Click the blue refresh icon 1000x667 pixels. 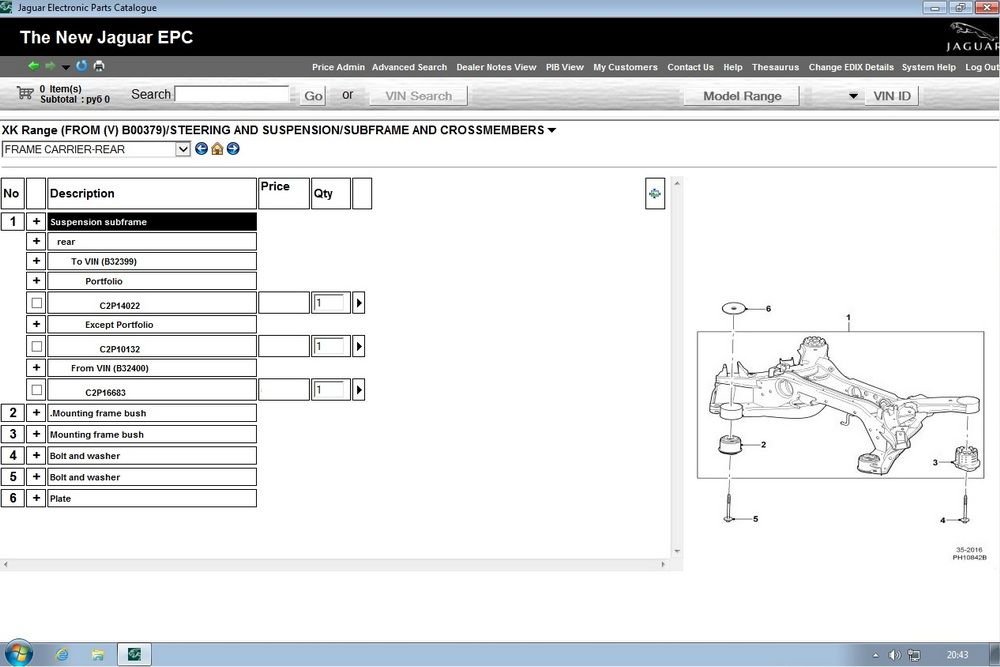tap(82, 67)
